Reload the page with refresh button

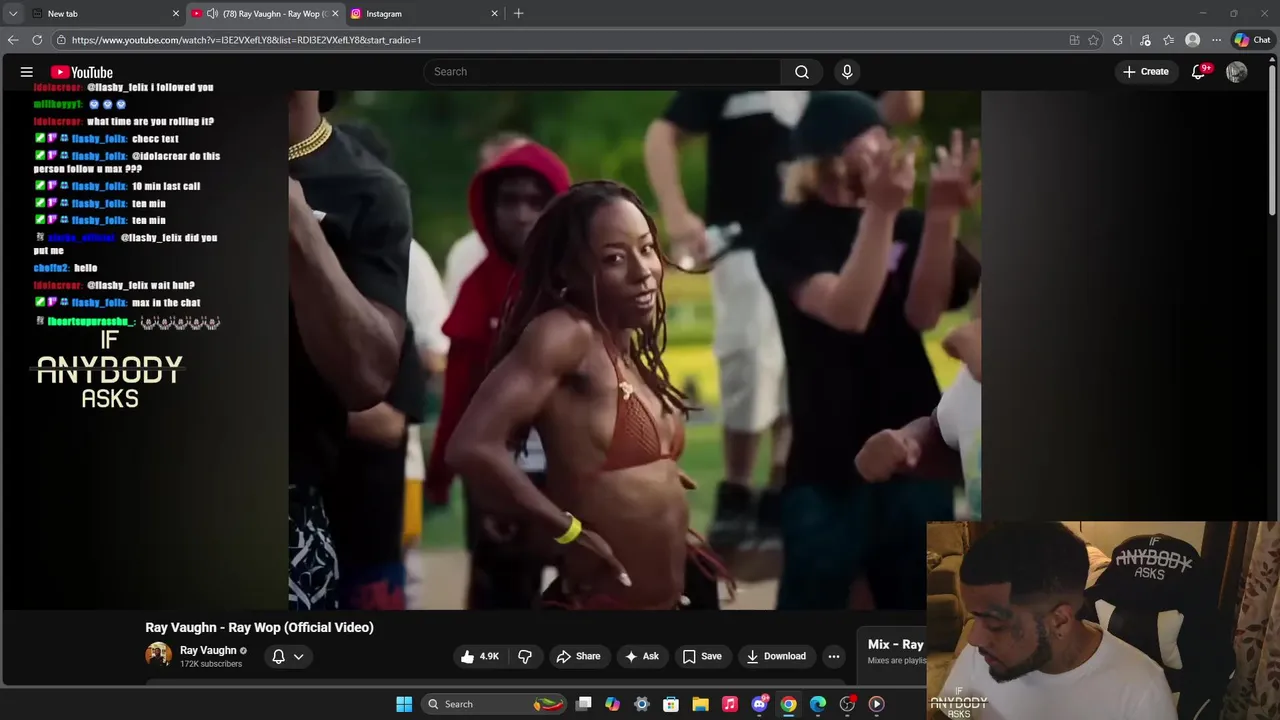(37, 40)
